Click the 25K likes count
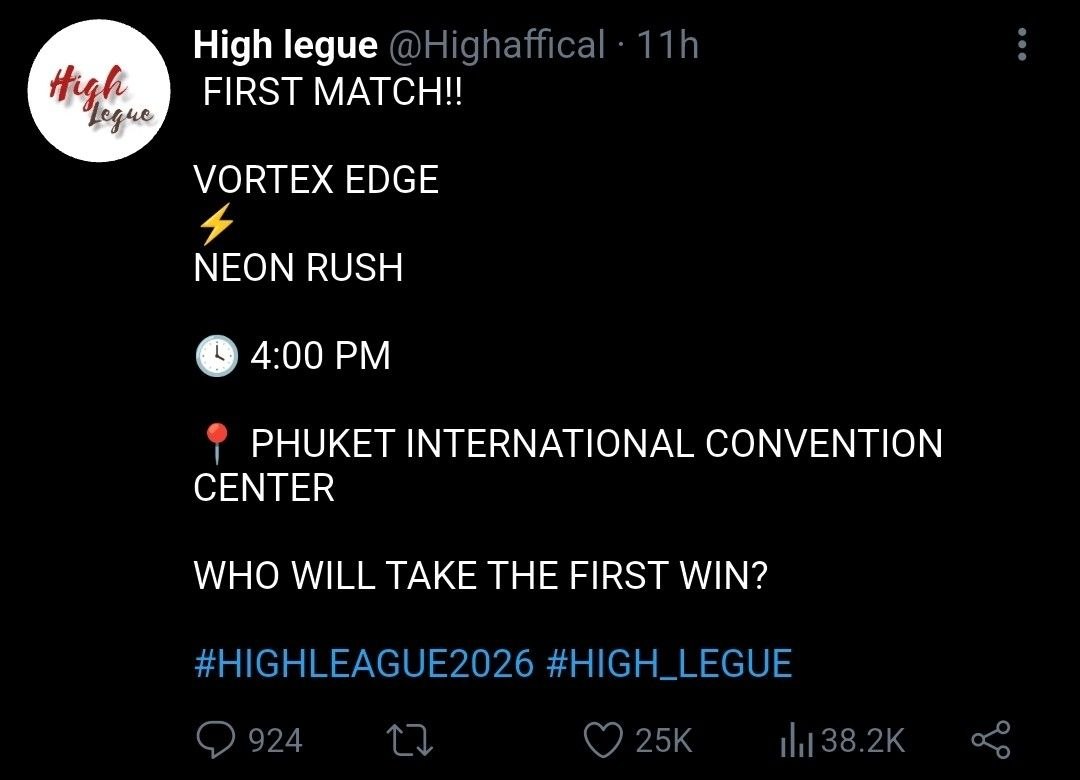 coord(663,741)
